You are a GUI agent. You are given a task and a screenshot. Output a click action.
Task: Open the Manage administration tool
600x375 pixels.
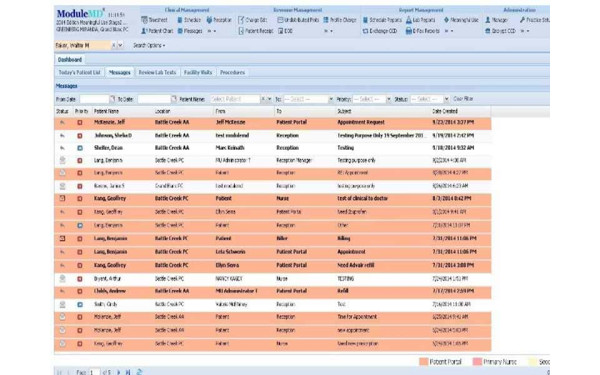click(x=496, y=20)
